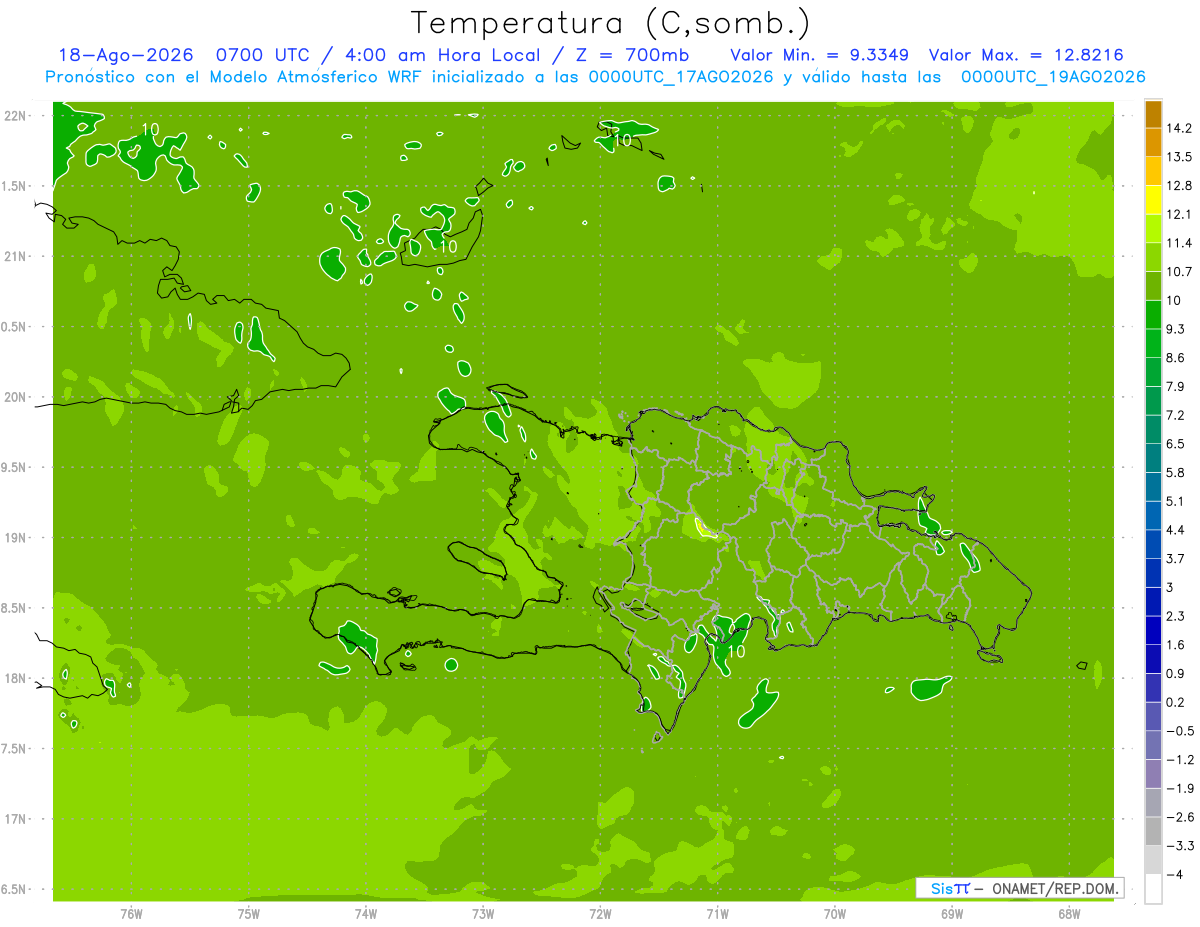Image resolution: width=1200 pixels, height=927 pixels.
Task: Click the "72W" longitude axis label
Action: 600,914
